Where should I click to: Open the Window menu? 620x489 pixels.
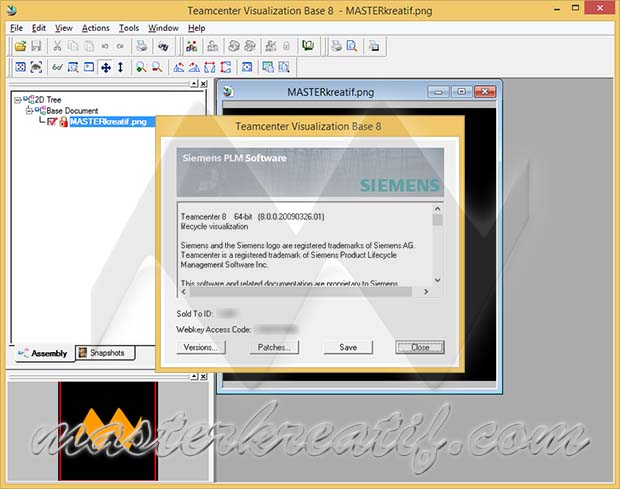(163, 28)
